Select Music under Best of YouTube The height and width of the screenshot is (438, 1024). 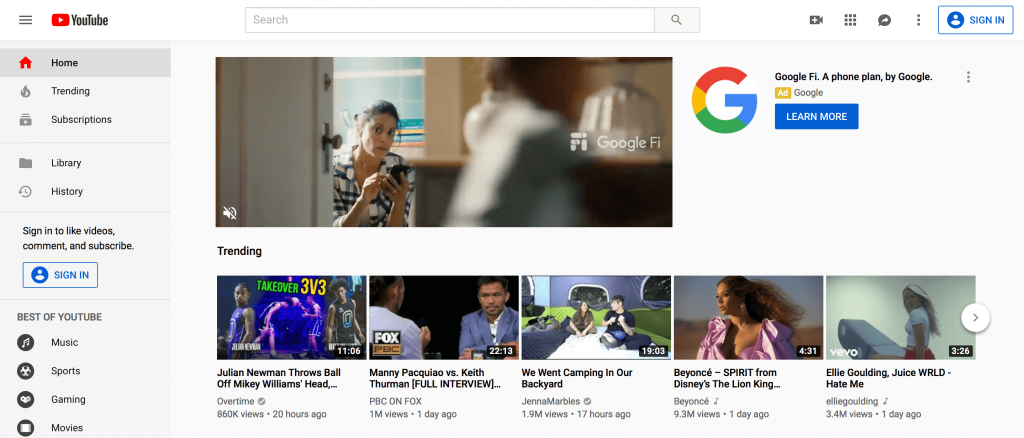[86, 342]
